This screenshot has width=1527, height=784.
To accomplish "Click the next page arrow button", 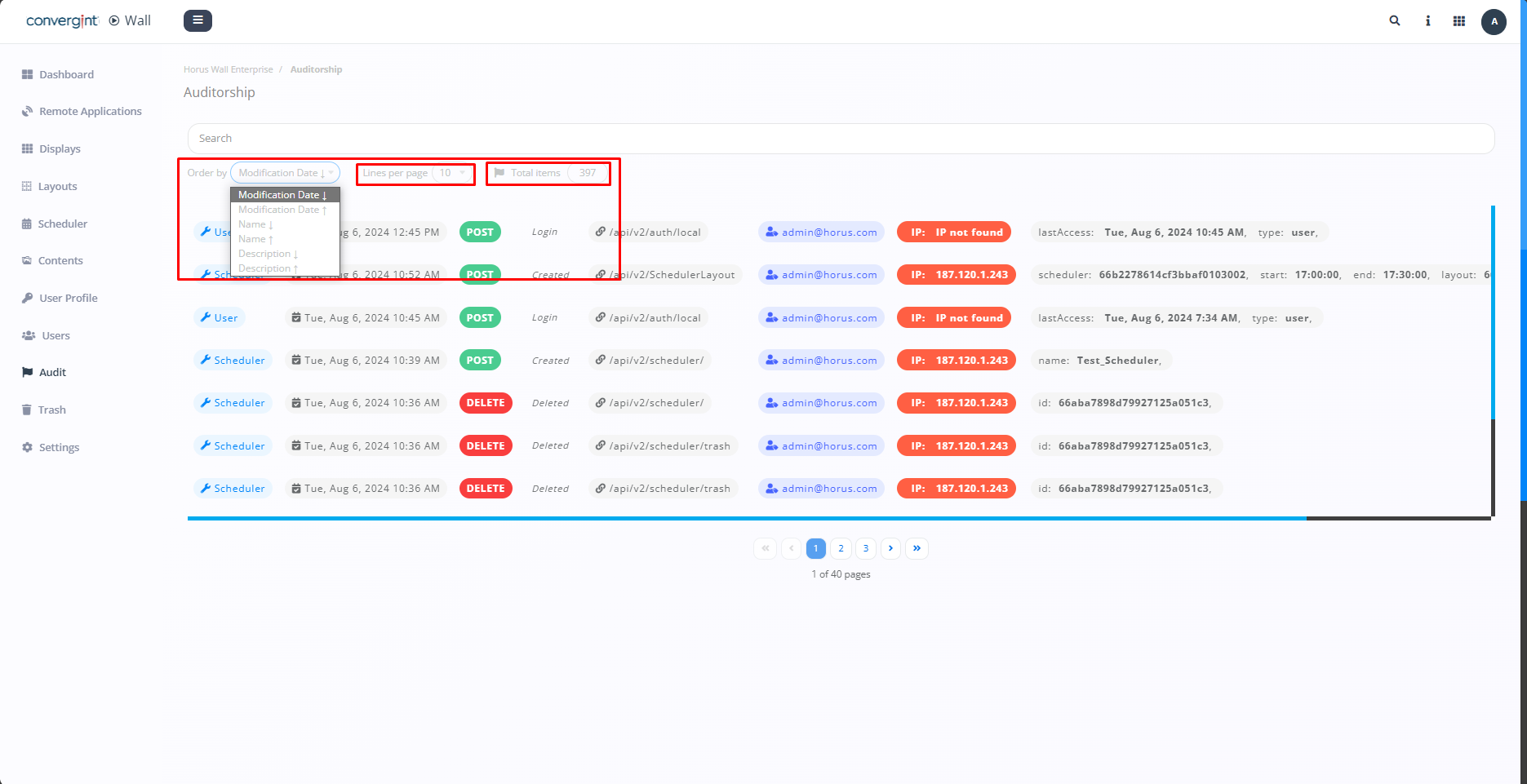I will pyautogui.click(x=890, y=548).
